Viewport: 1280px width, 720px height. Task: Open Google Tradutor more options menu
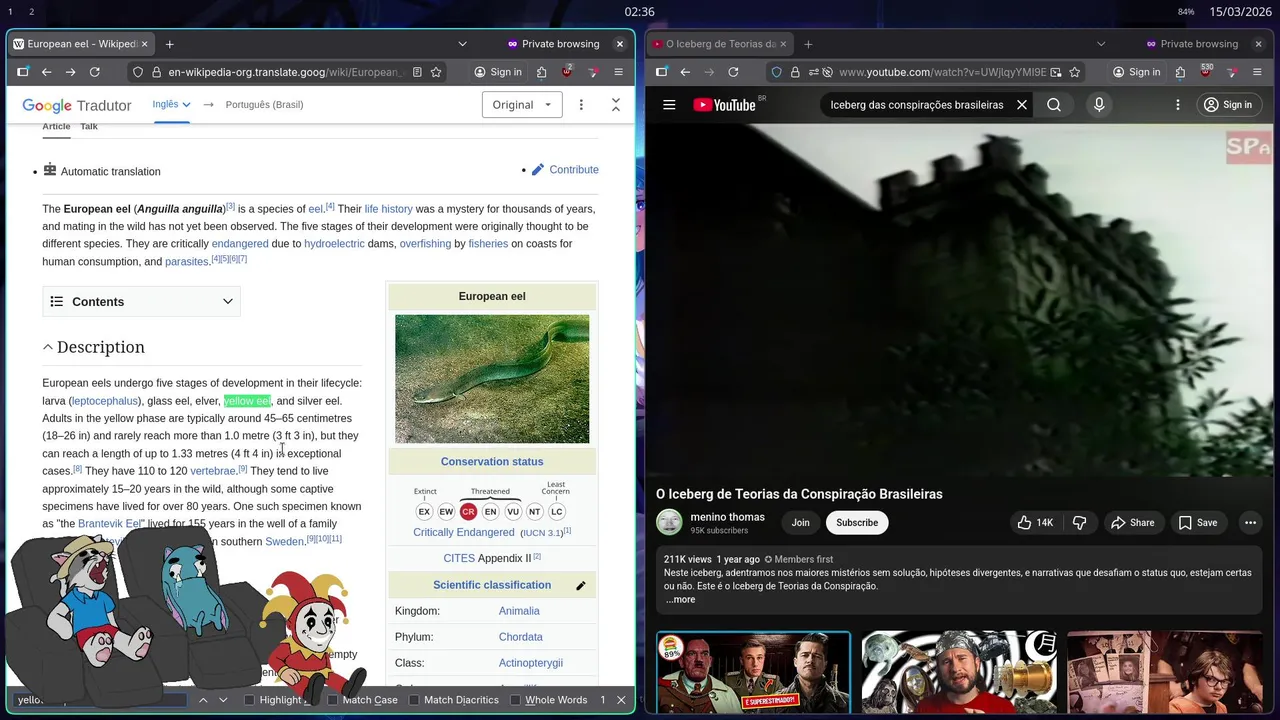pos(581,104)
